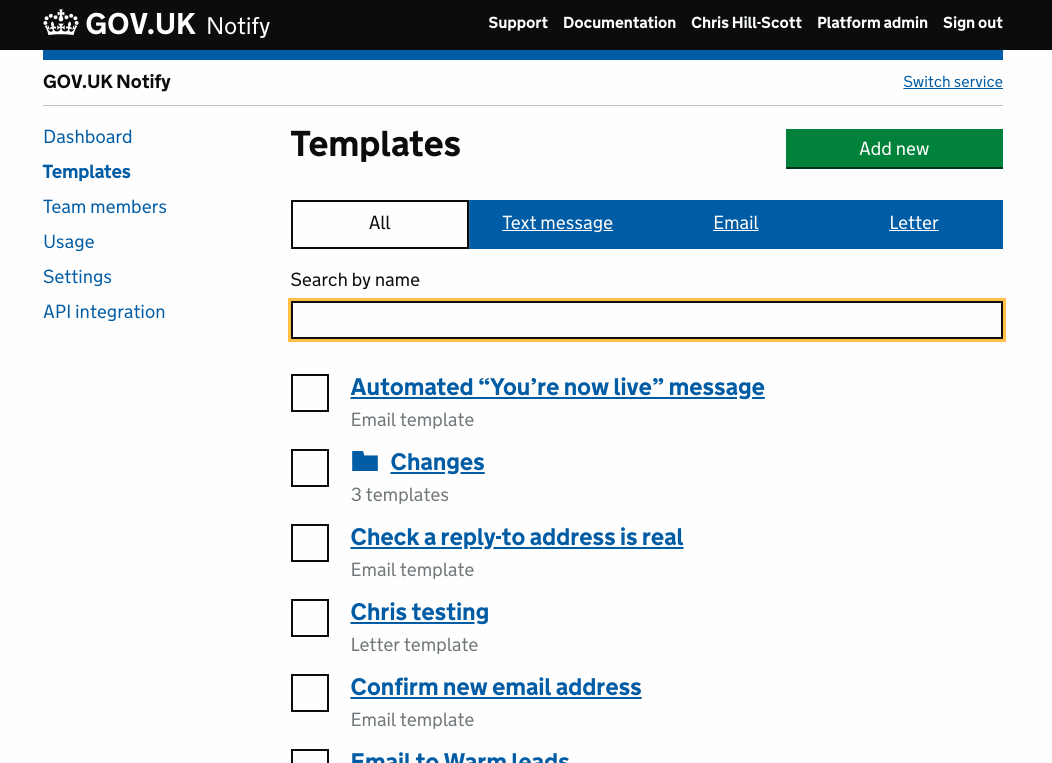This screenshot has height=763, width=1052.
Task: Switch to the Letter tab
Action: [913, 223]
